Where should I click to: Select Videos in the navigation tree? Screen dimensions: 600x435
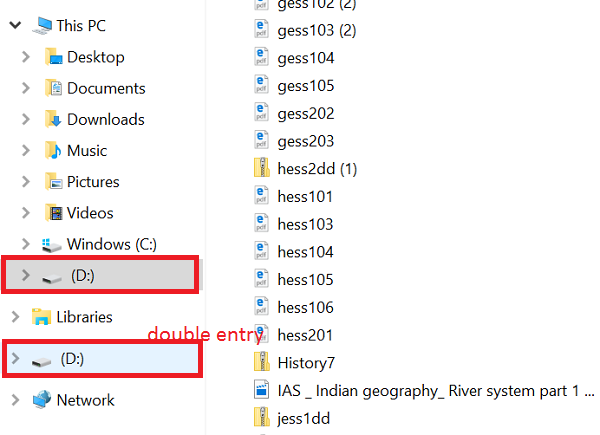[x=90, y=213]
